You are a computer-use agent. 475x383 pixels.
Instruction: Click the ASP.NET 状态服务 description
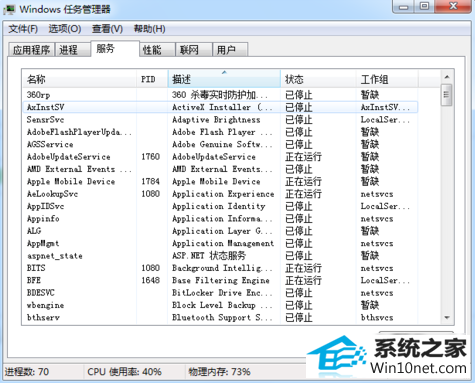[x=209, y=256]
